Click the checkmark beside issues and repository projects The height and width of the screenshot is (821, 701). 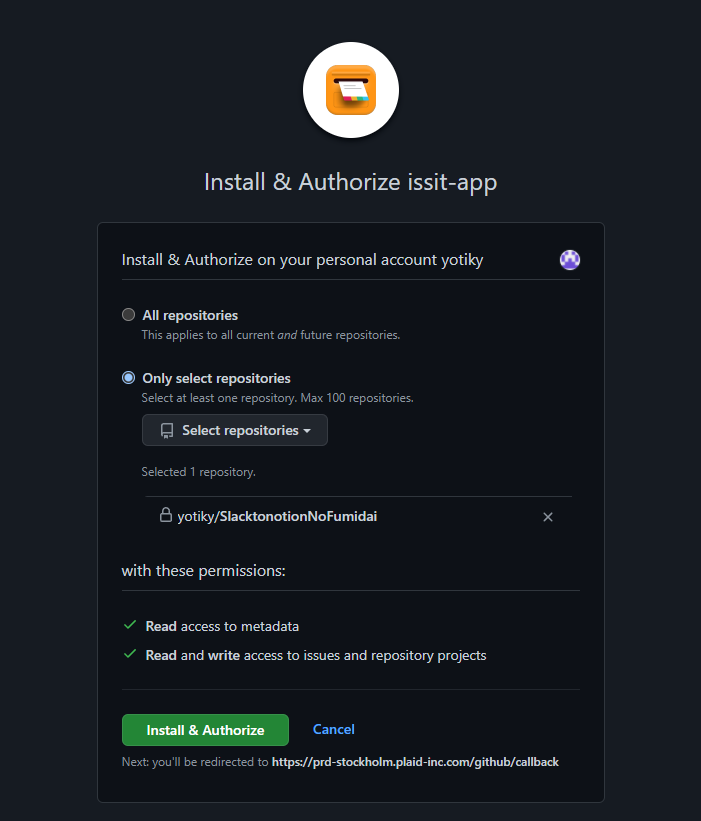[130, 654]
